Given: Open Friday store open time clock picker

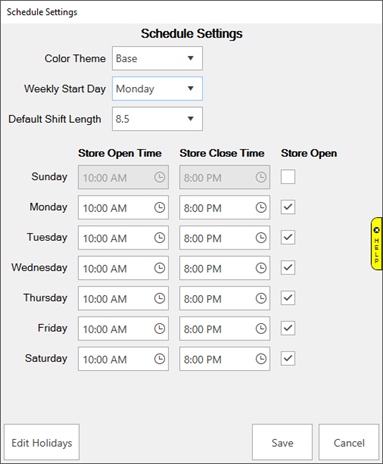Looking at the screenshot, I should click(x=160, y=329).
